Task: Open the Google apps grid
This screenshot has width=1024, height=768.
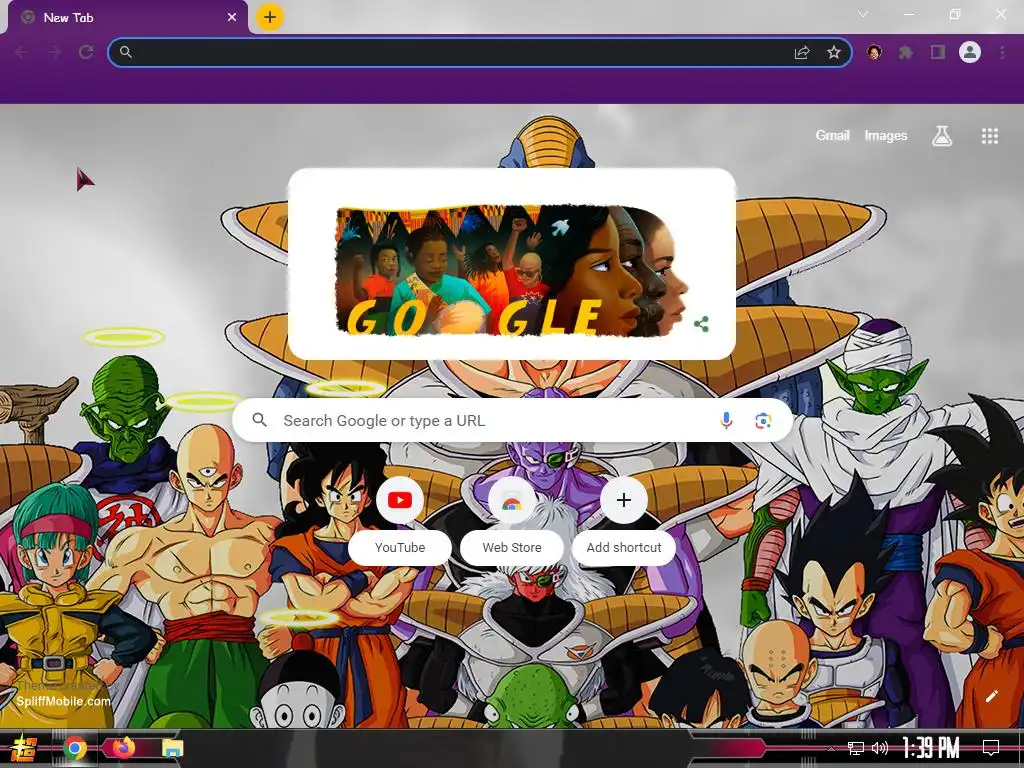Action: (990, 136)
